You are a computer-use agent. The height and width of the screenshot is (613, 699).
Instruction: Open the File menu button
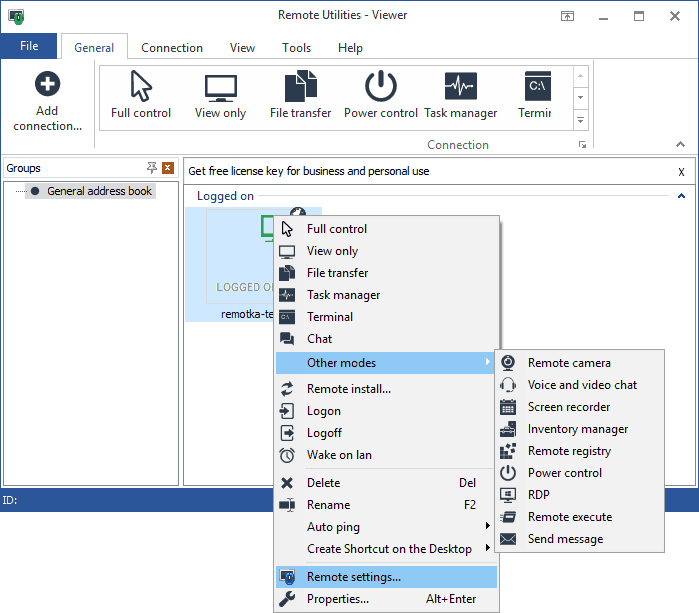tap(29, 46)
